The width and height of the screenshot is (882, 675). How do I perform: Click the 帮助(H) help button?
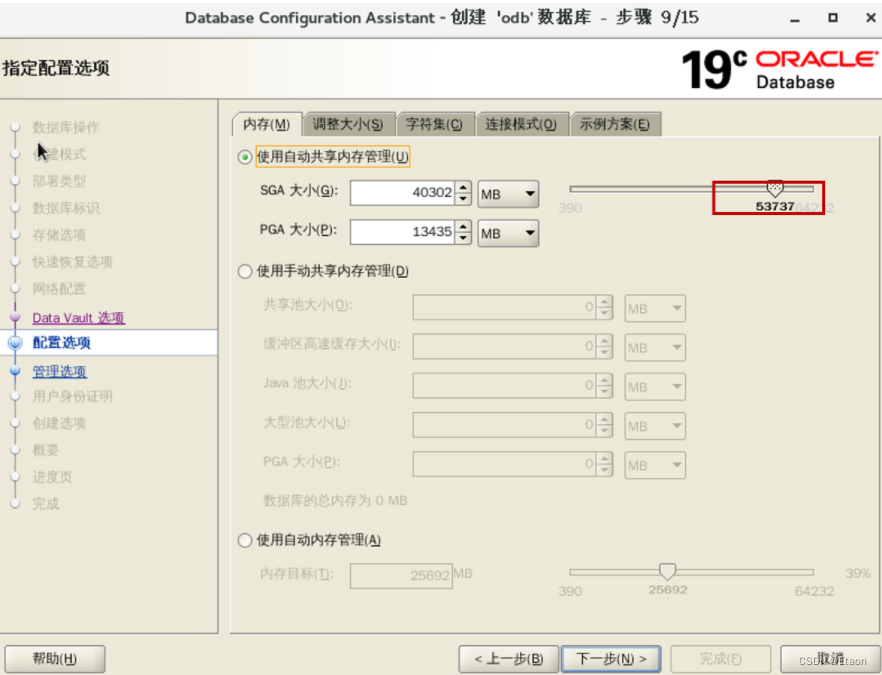(55, 659)
